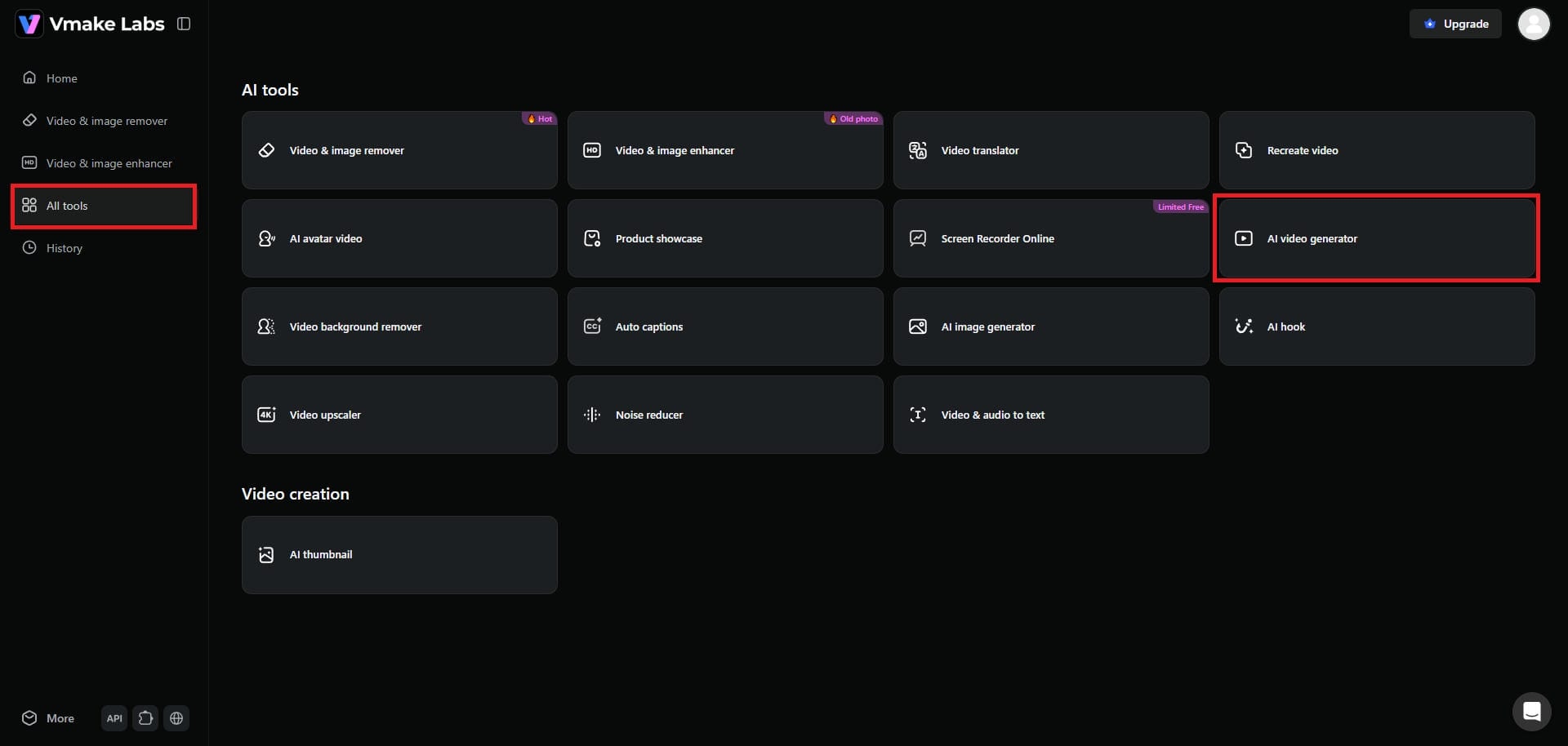The height and width of the screenshot is (746, 1568).
Task: Click the AI hook card label
Action: pos(1286,326)
